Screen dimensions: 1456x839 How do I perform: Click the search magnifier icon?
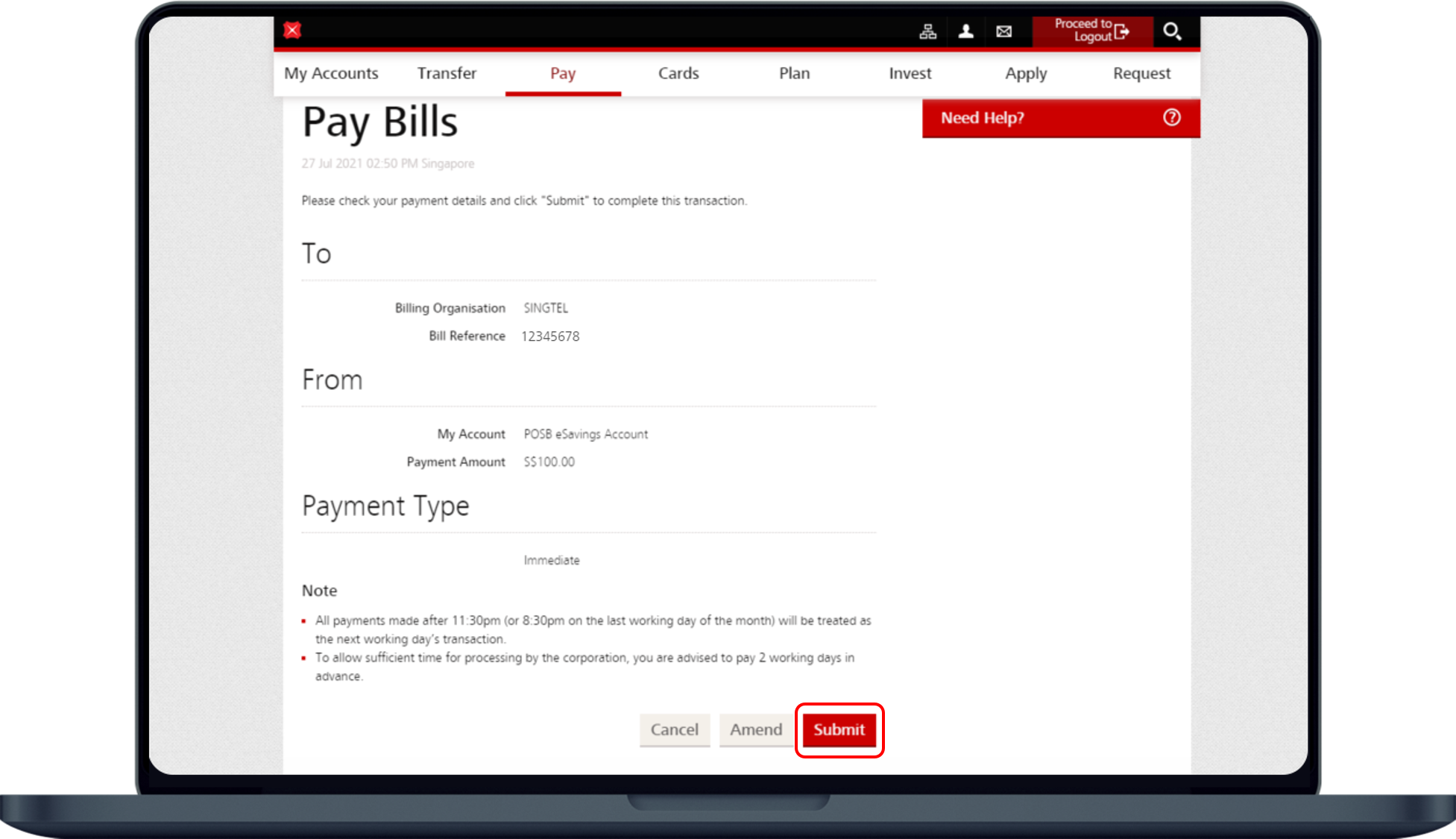1172,31
